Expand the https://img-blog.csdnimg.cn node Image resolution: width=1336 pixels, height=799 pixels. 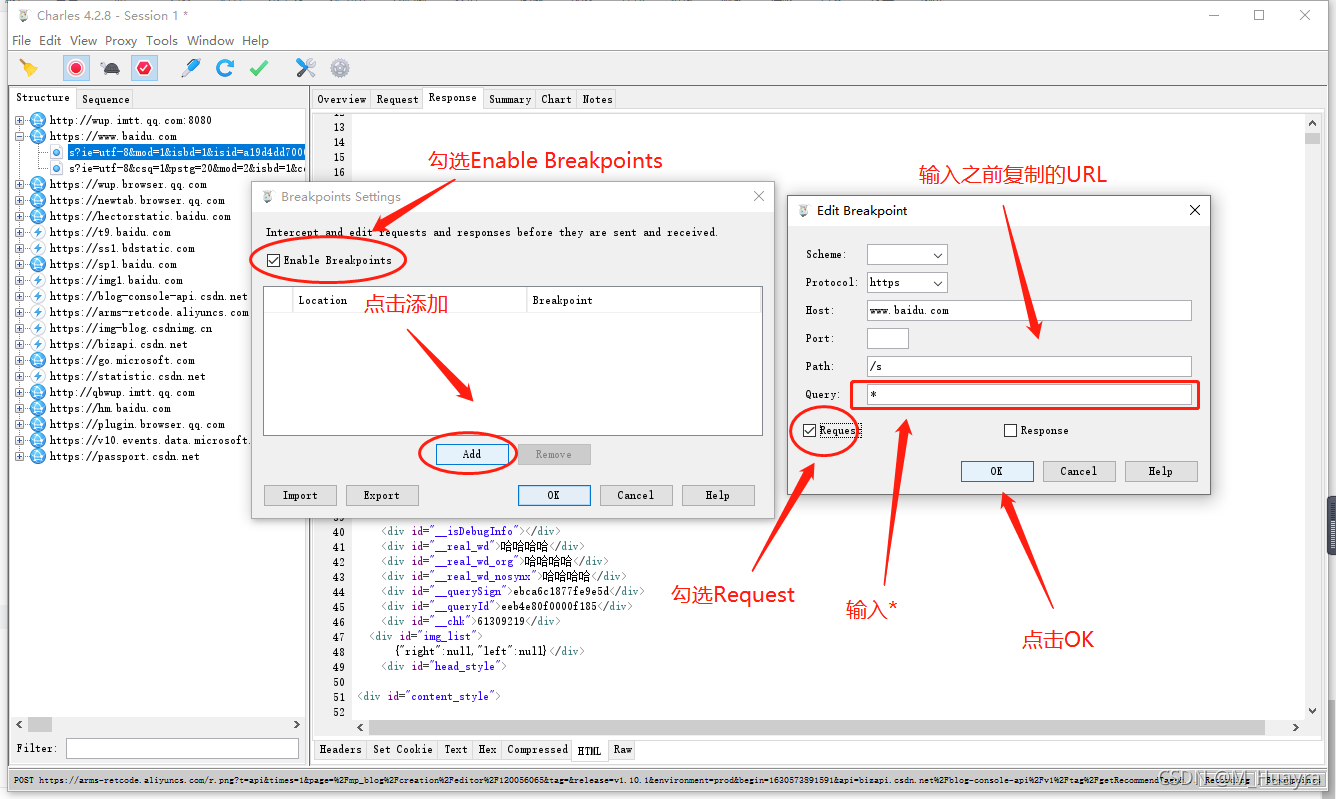click(19, 328)
